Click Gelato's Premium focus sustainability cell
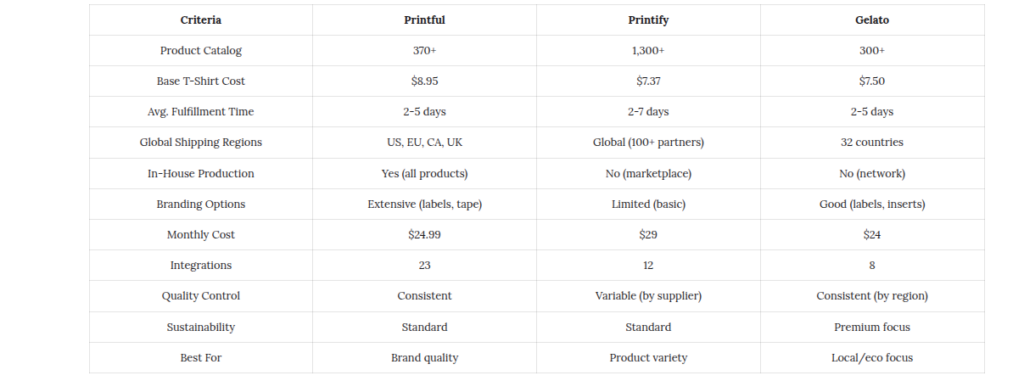The width and height of the screenshot is (1024, 381). coord(872,327)
